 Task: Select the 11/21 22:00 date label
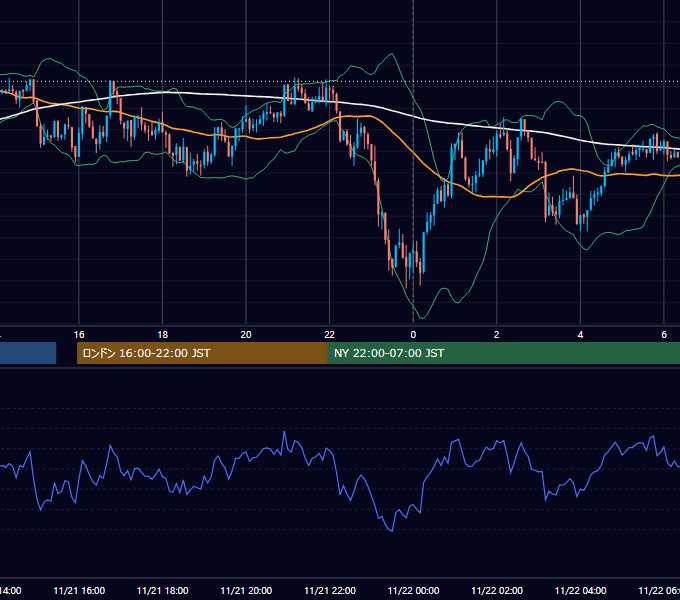(x=330, y=590)
